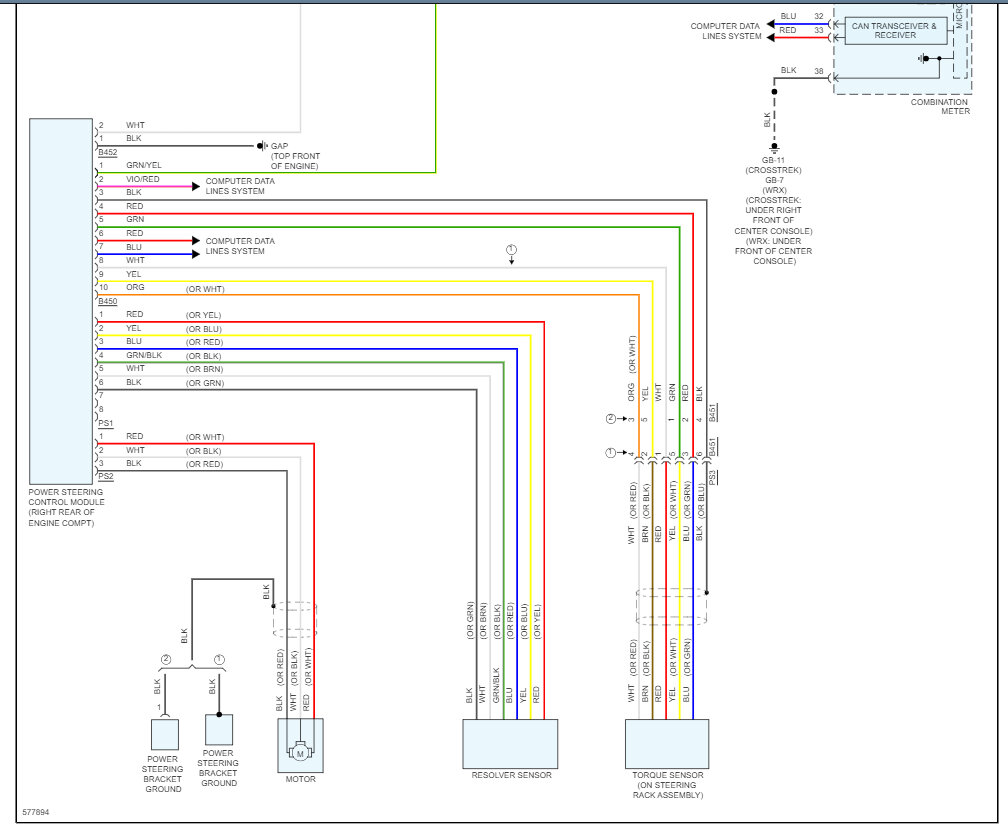Click the PS3 connector label

pos(712,477)
